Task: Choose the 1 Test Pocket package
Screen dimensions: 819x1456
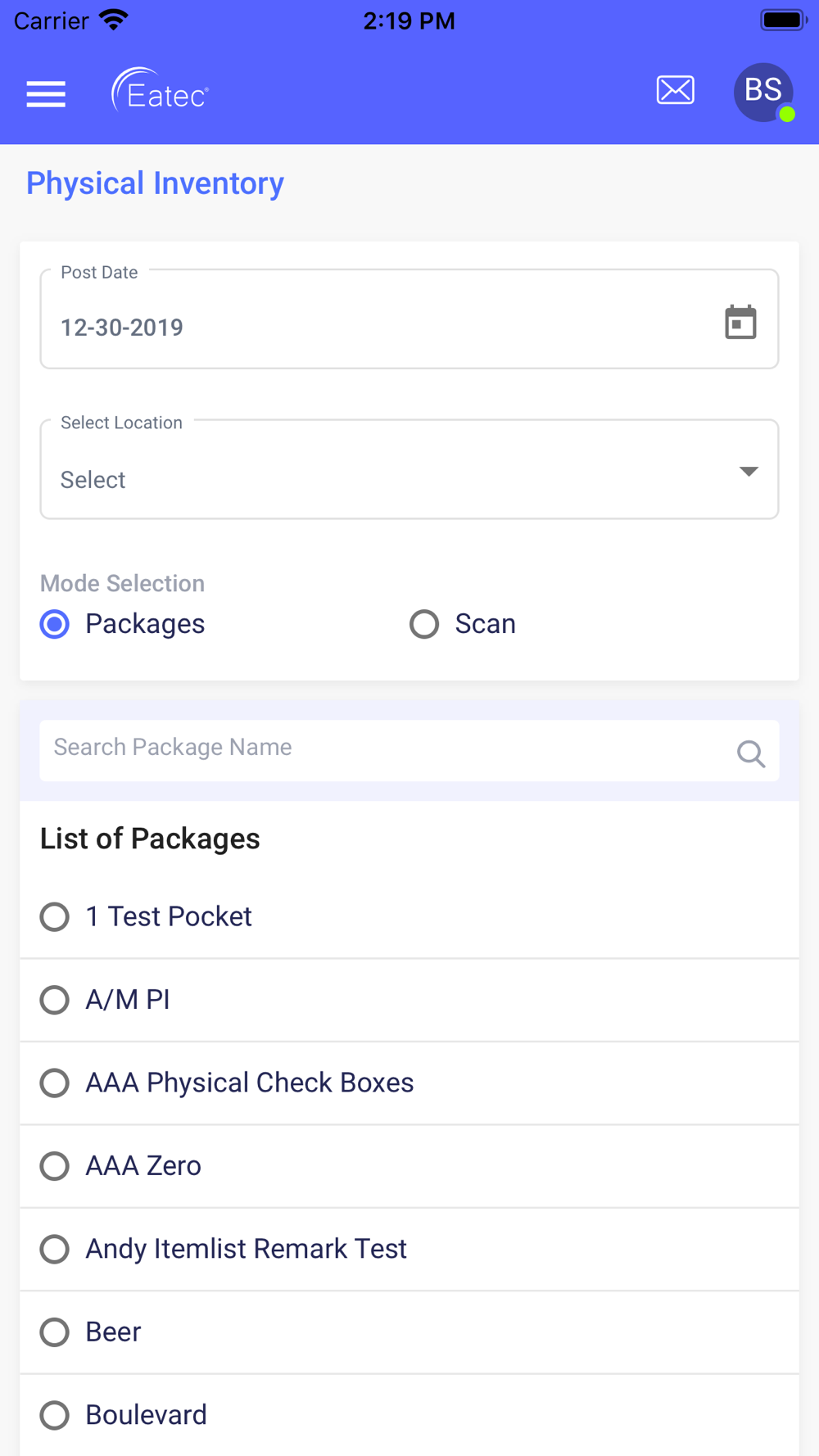Action: coord(55,916)
